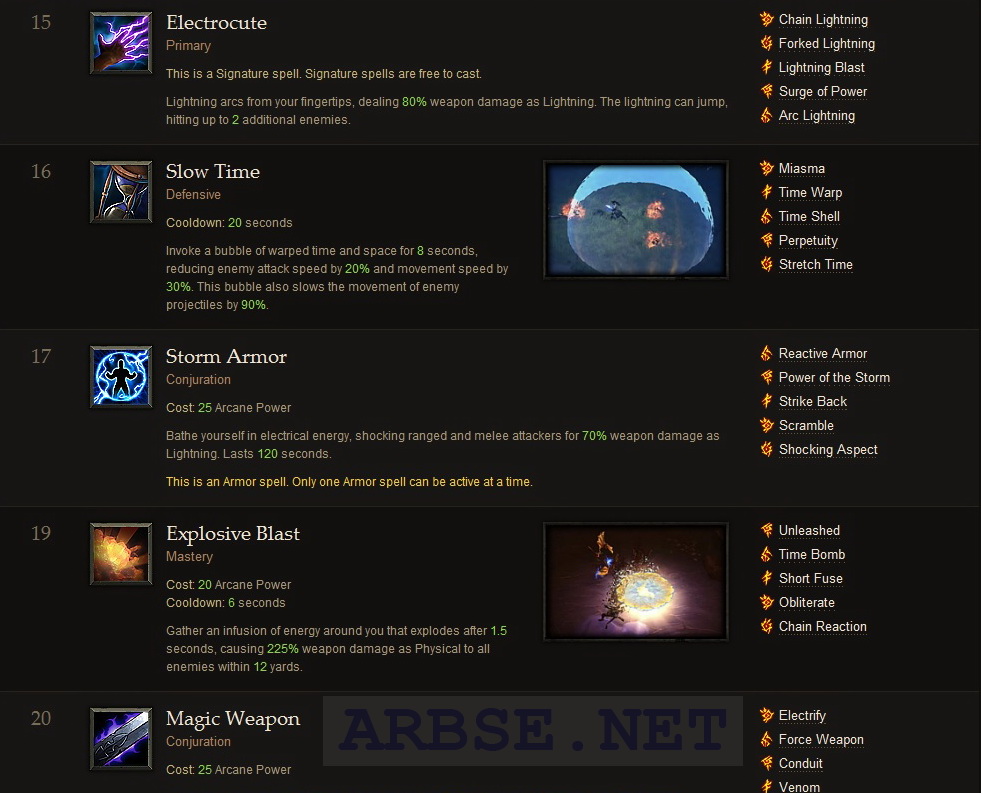
Task: Click the rune icon beside Electrify
Action: 766,715
